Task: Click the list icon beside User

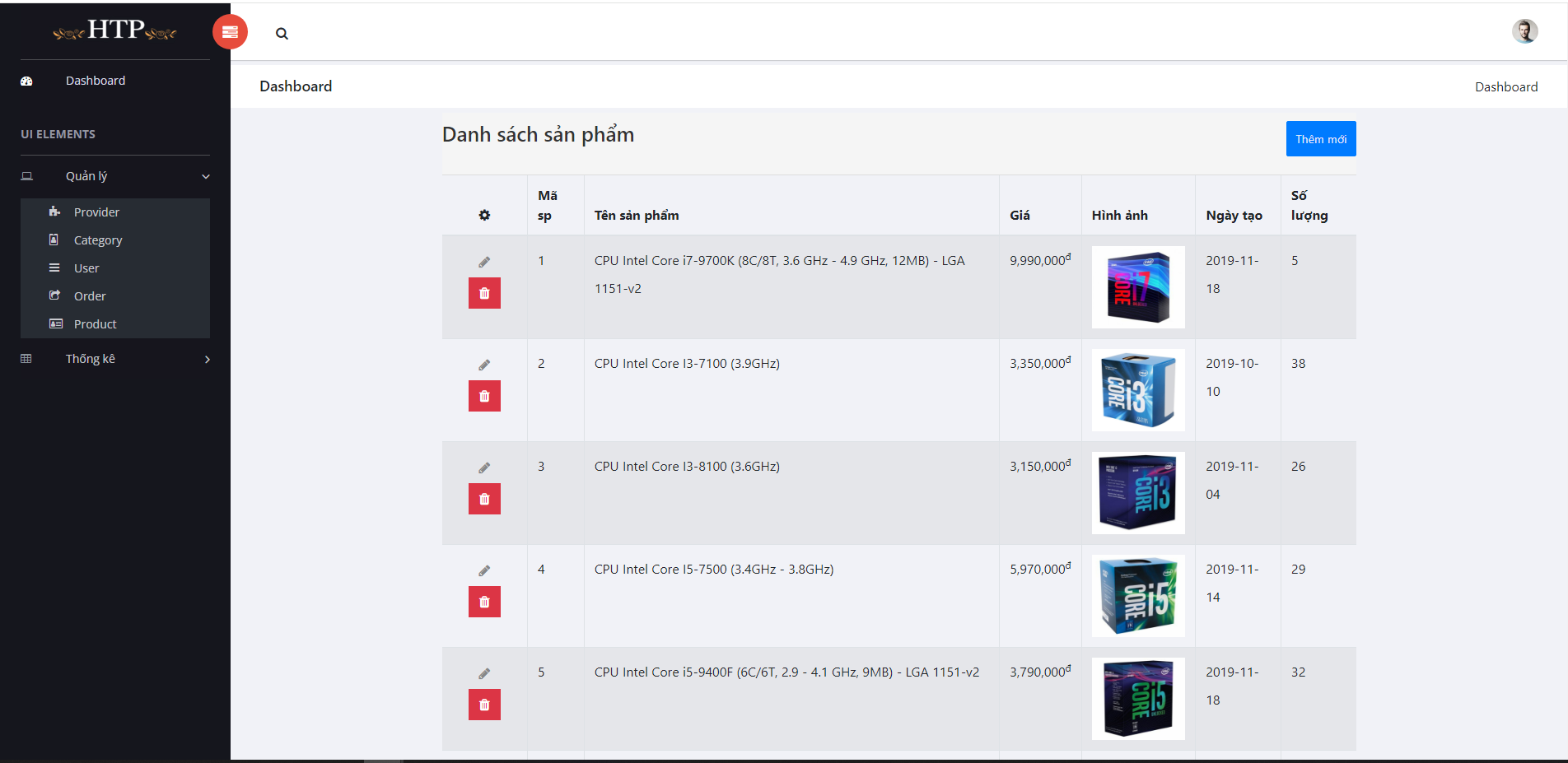Action: [54, 268]
